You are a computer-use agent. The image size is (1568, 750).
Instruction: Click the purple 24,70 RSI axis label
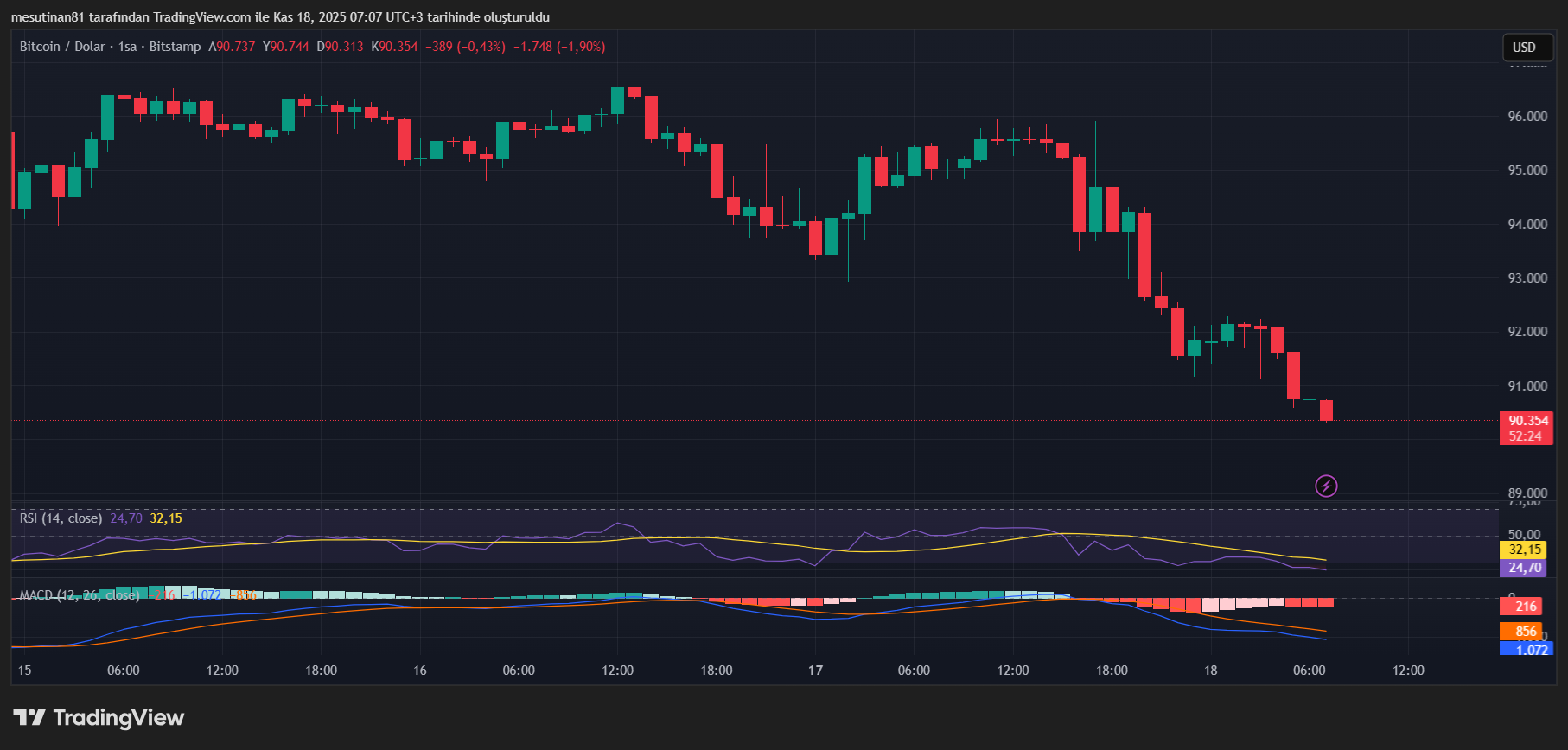(1525, 568)
